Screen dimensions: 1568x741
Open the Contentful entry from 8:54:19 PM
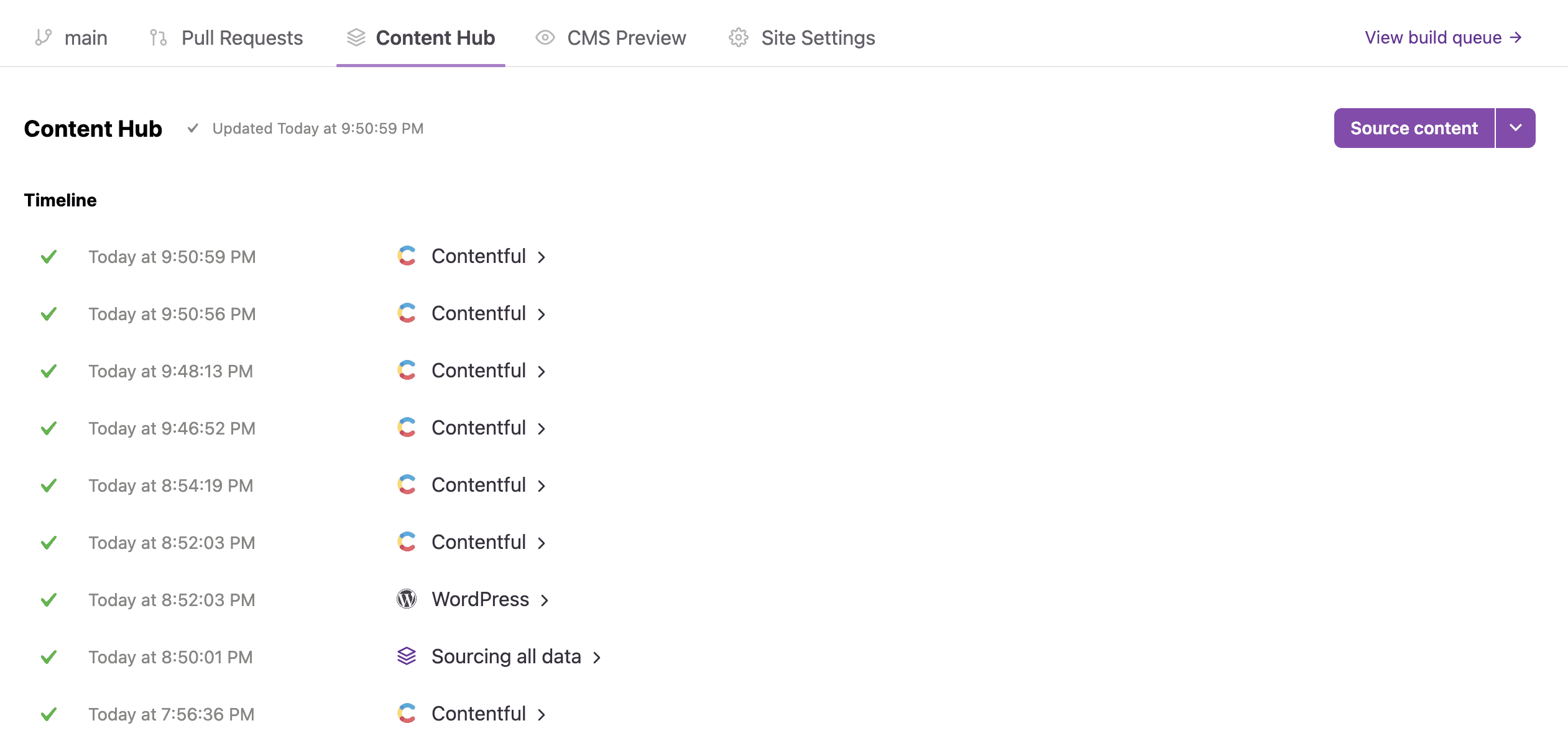click(479, 485)
